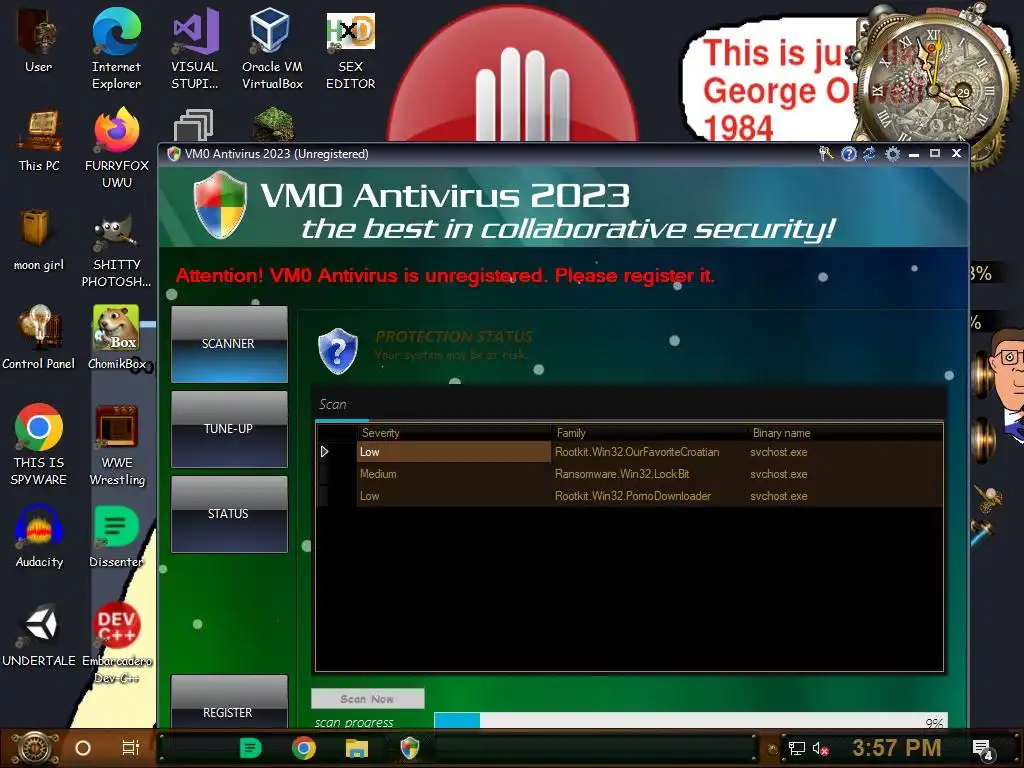Click svchost.exe in the LockBit row
Viewport: 1024px width, 768px height.
(778, 474)
